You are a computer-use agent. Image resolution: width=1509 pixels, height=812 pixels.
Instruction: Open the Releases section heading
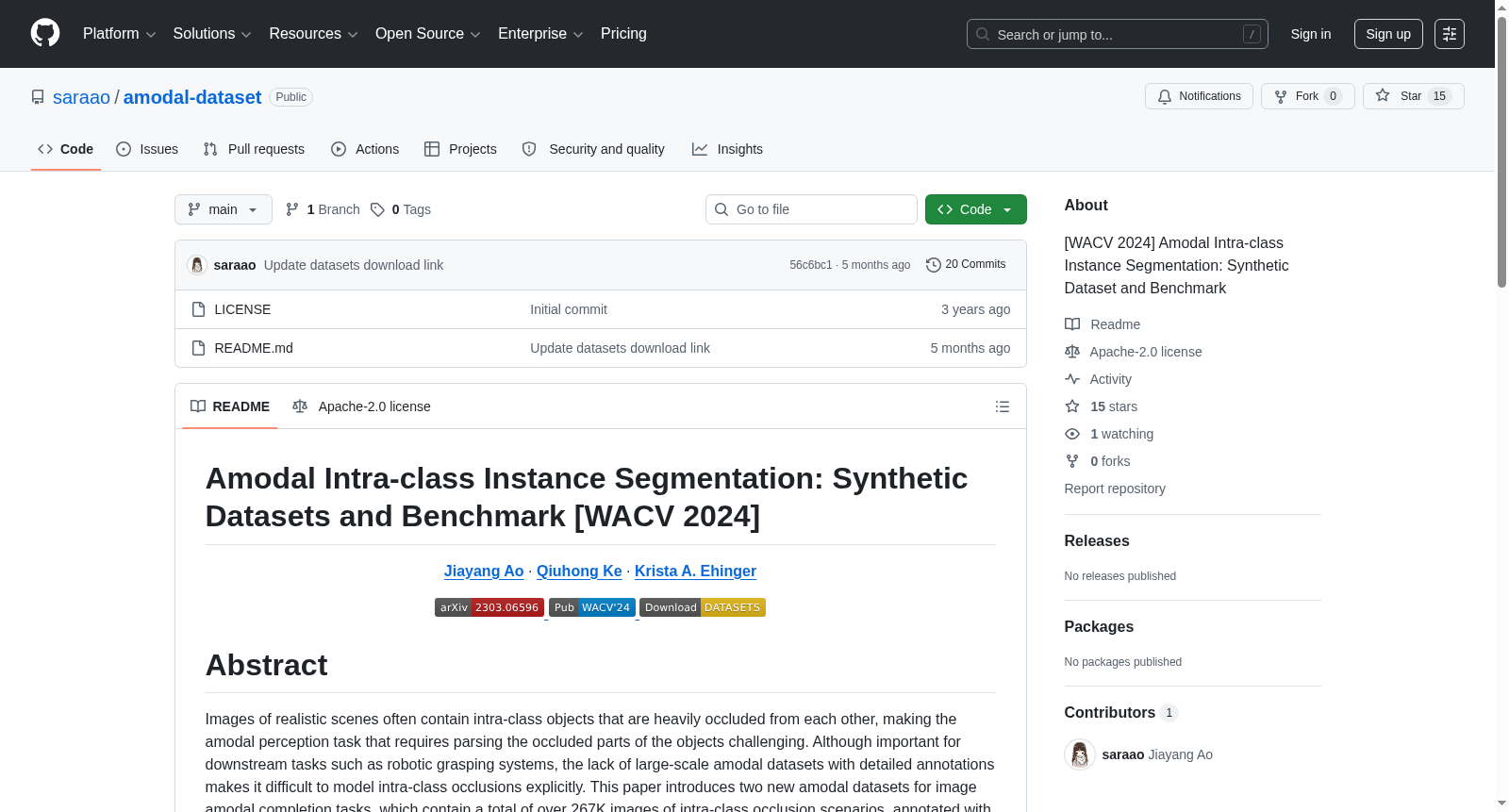coord(1097,541)
